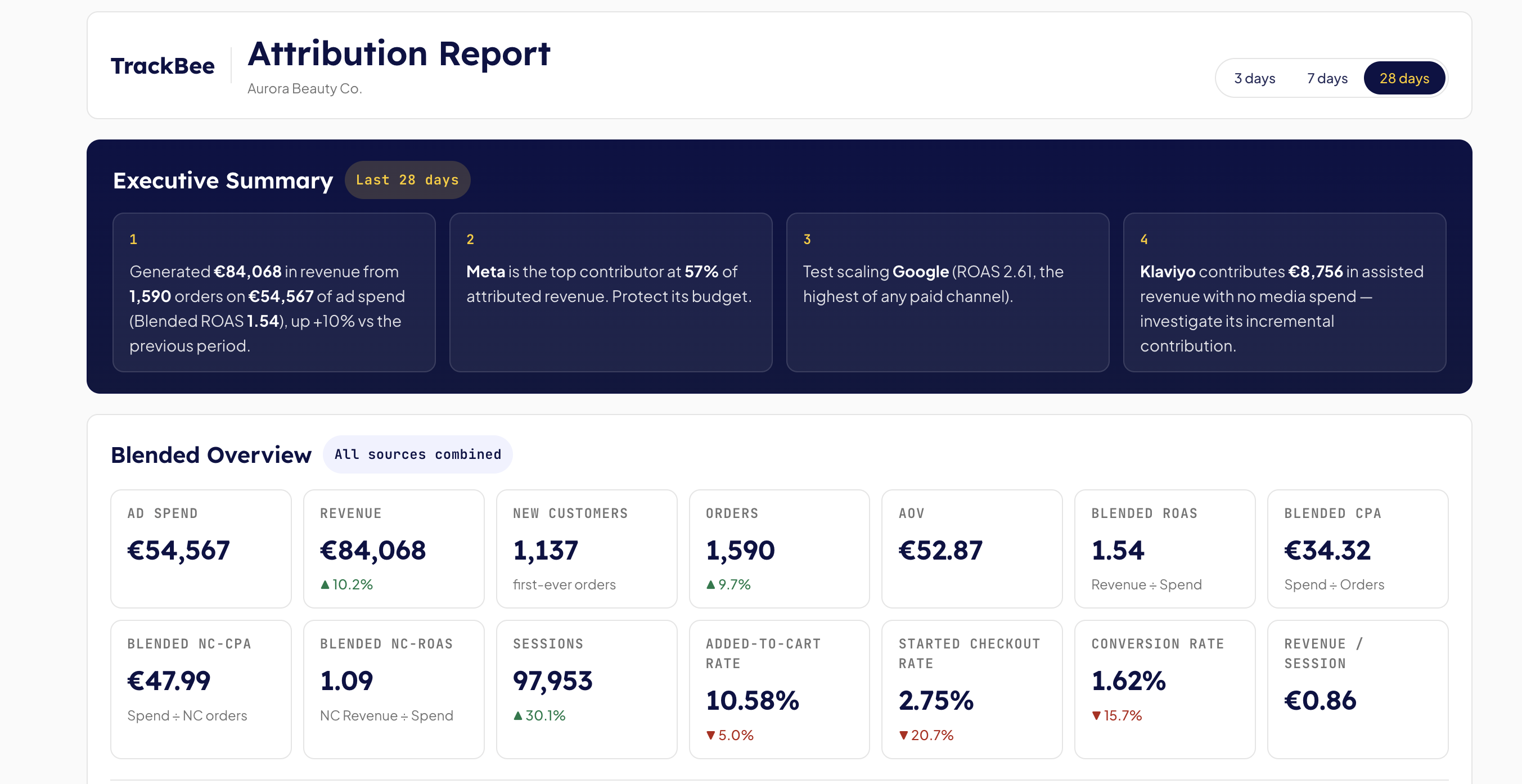
Task: Click the CONVERSION RATE label
Action: [x=1158, y=644]
